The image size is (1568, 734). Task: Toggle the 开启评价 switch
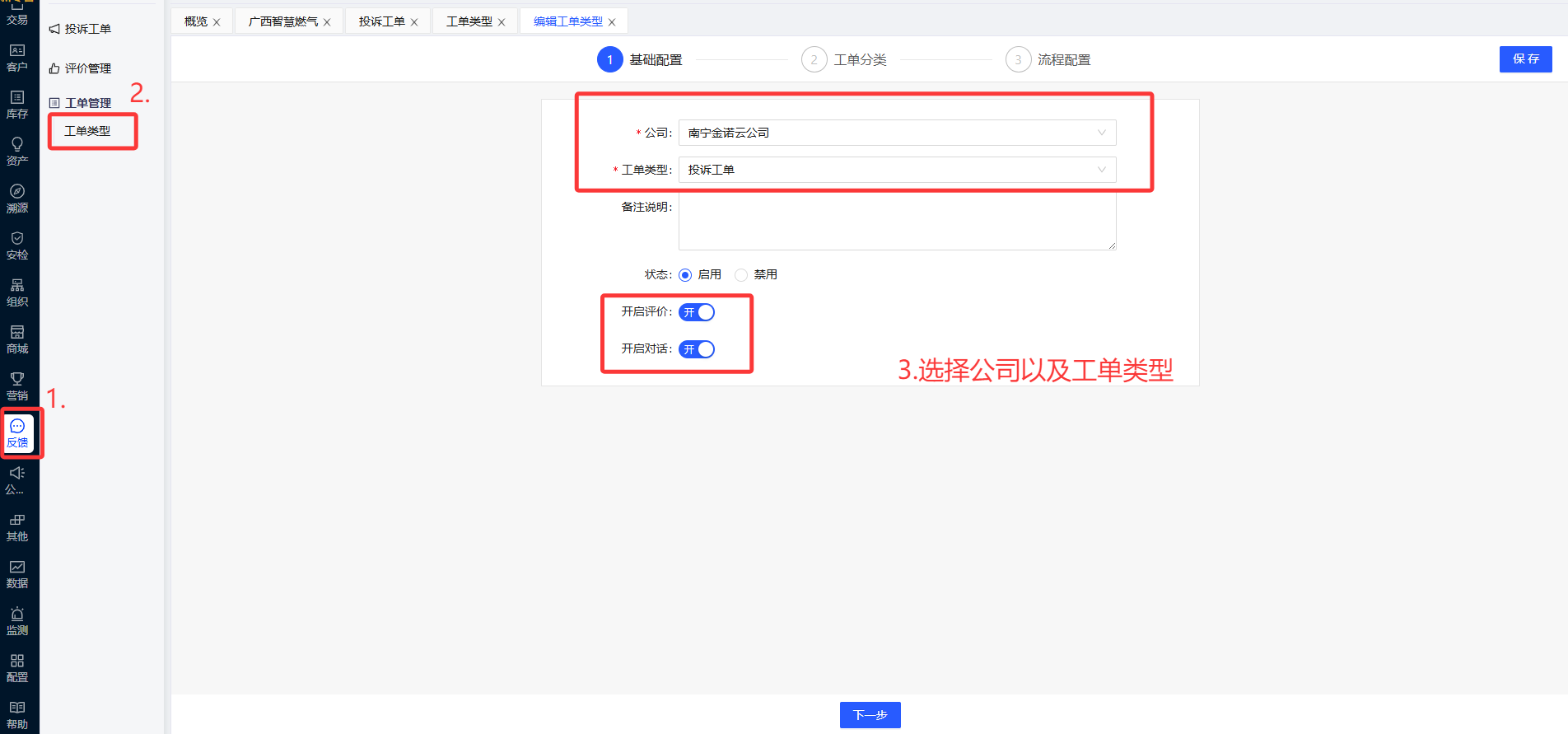(697, 312)
